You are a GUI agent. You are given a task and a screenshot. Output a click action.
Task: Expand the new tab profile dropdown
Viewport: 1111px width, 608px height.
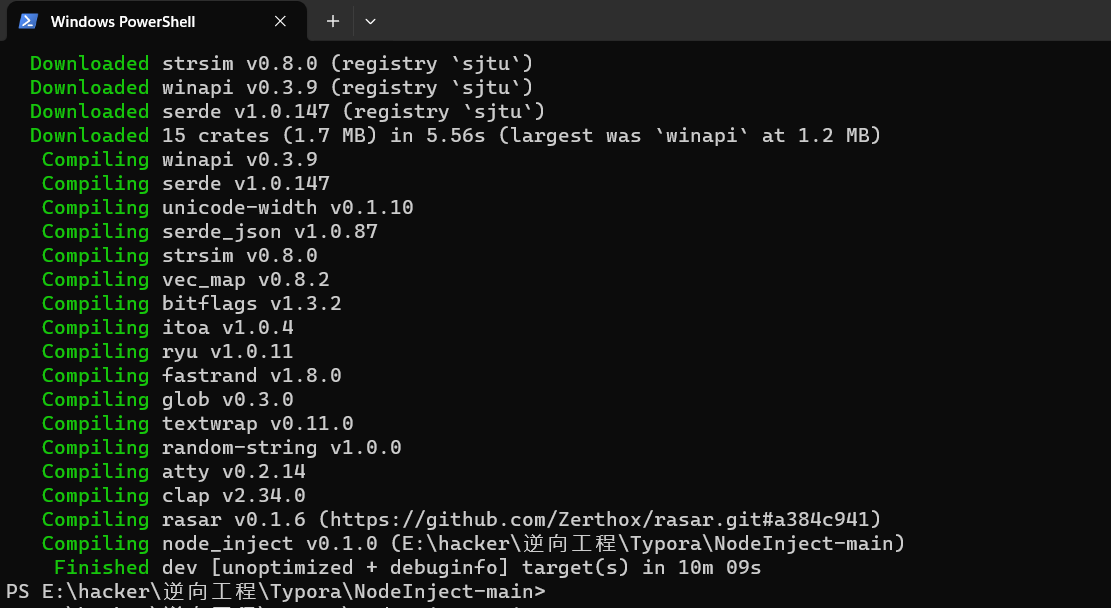pos(370,21)
